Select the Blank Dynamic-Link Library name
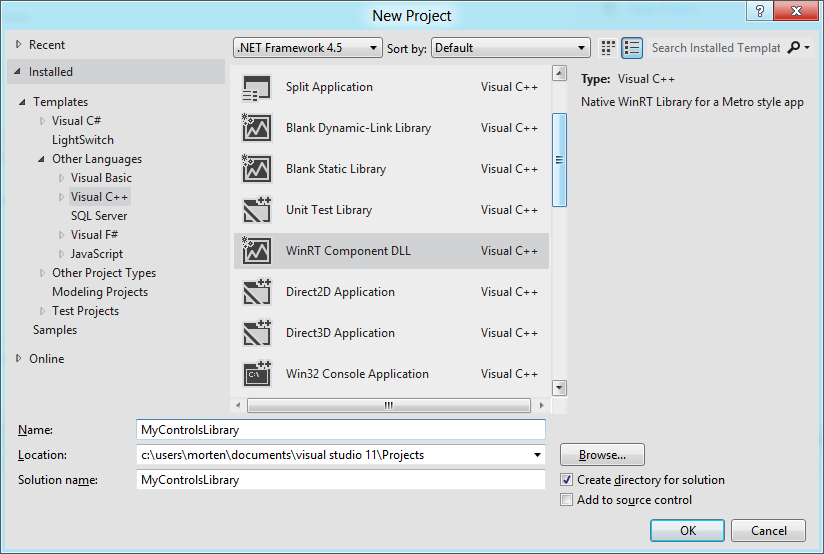824x554 pixels. pyautogui.click(x=358, y=128)
